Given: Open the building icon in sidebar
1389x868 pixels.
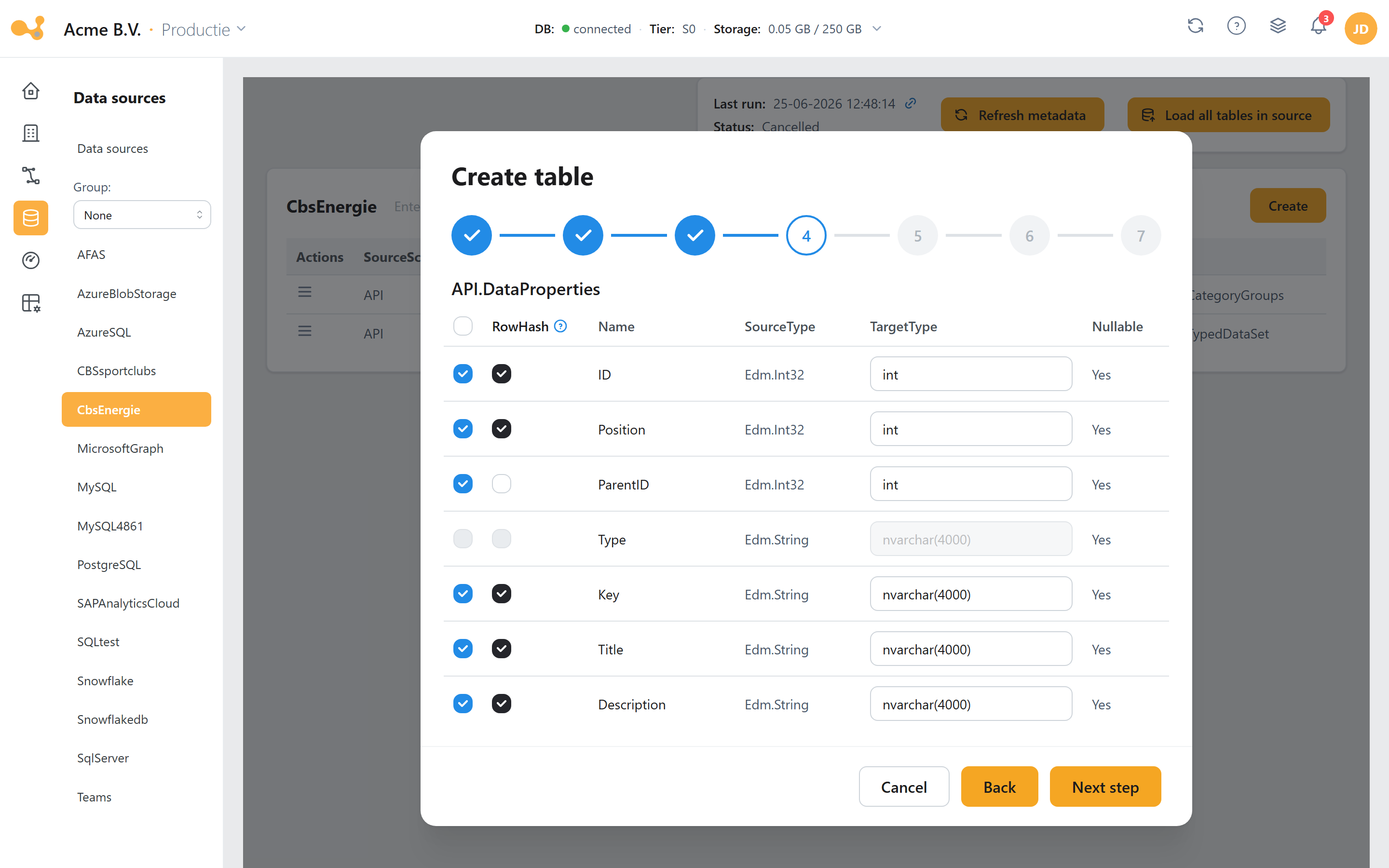Looking at the screenshot, I should (x=30, y=133).
